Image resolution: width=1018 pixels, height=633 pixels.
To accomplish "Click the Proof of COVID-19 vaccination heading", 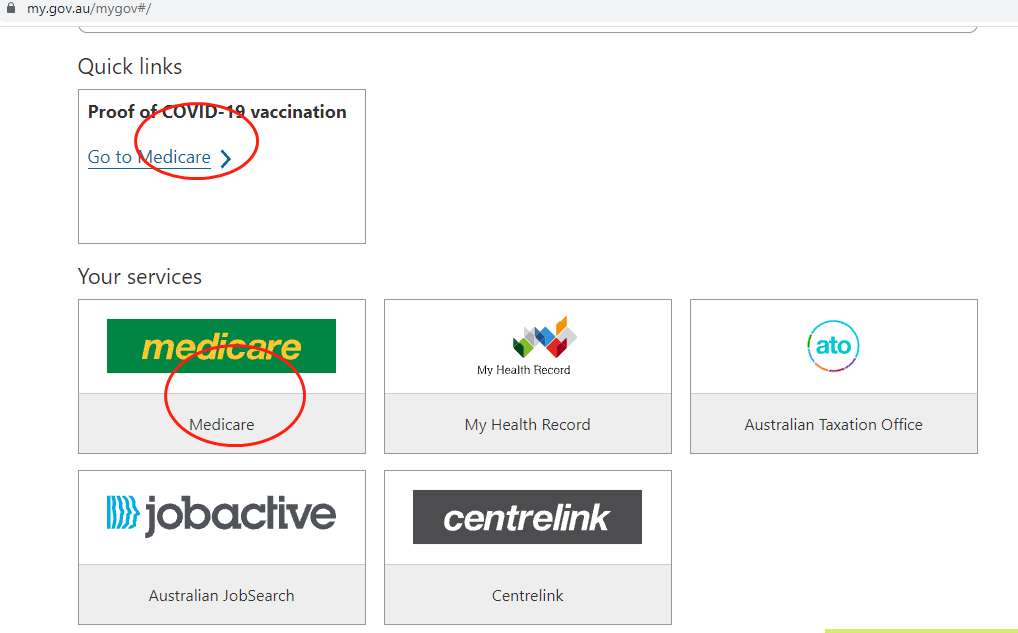I will pos(217,112).
